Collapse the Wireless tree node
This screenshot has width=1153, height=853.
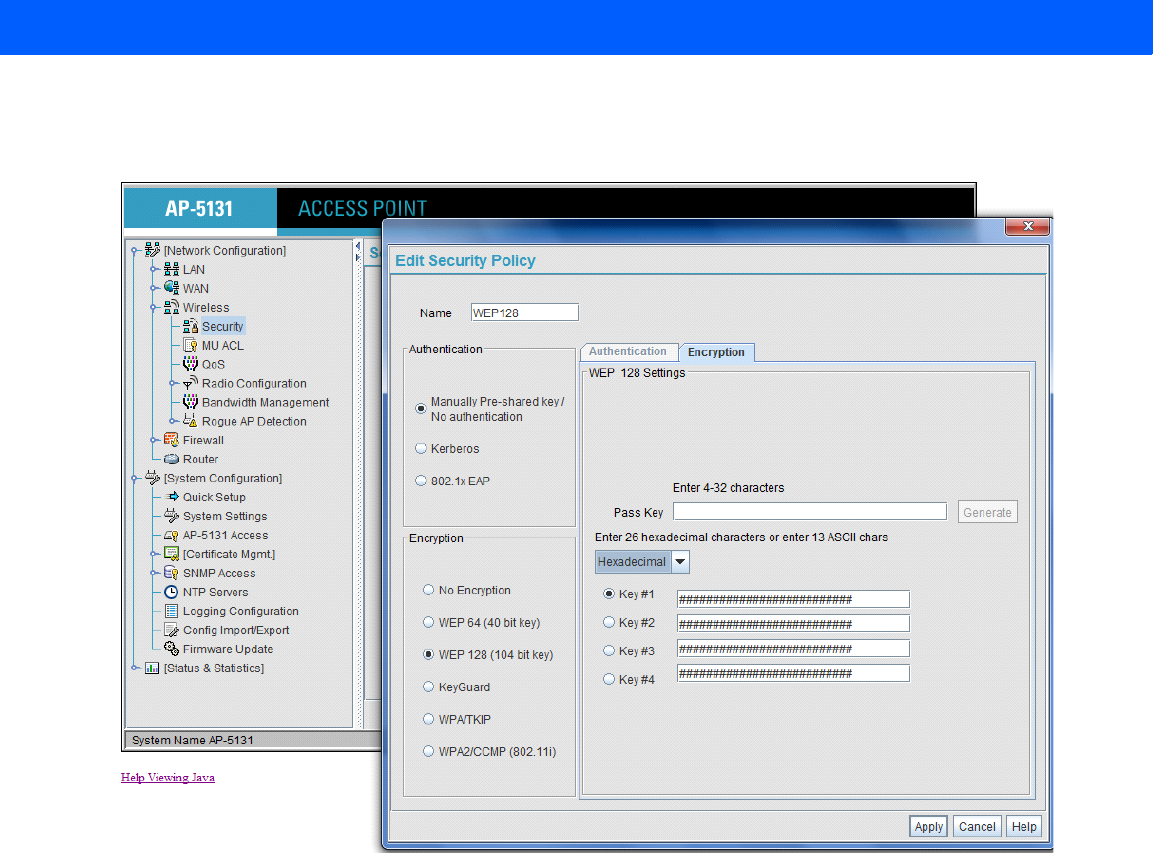pyautogui.click(x=154, y=307)
